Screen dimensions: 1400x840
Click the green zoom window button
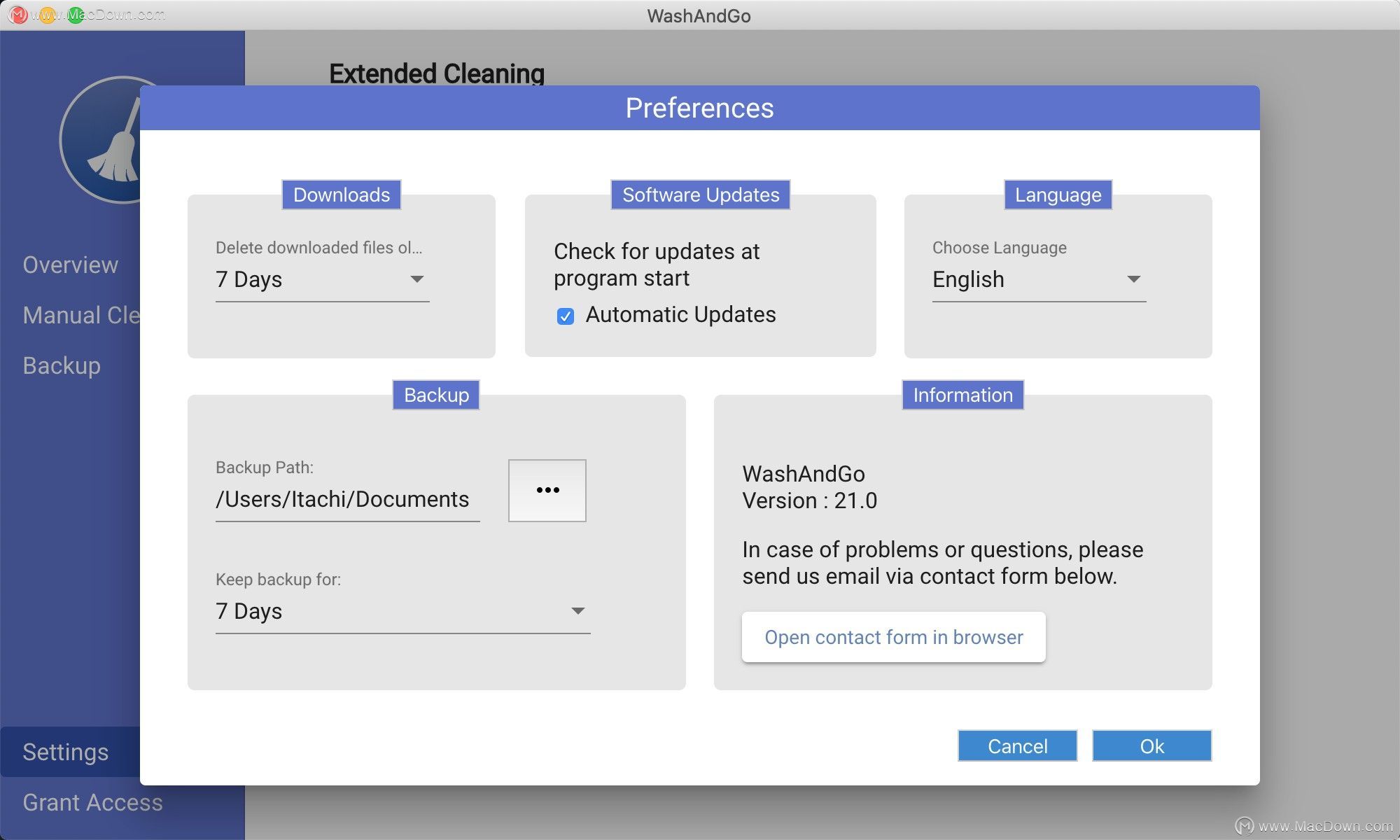(x=76, y=15)
